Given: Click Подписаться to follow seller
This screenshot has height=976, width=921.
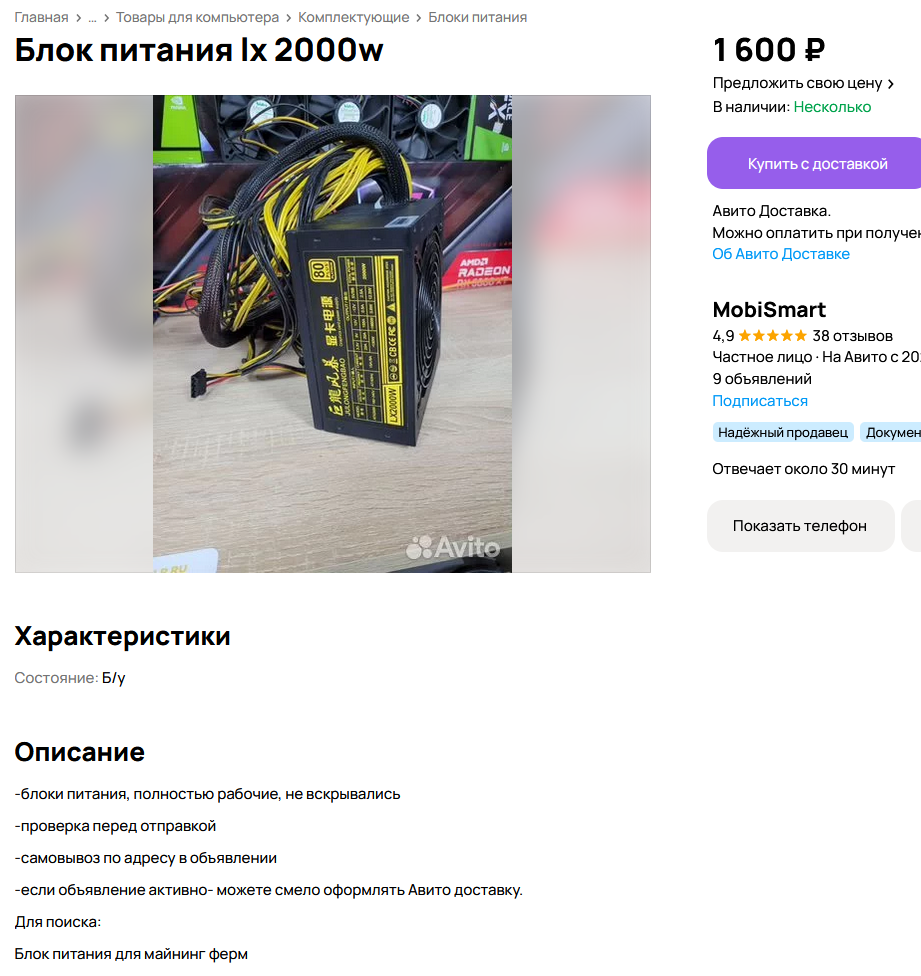Looking at the screenshot, I should point(760,401).
